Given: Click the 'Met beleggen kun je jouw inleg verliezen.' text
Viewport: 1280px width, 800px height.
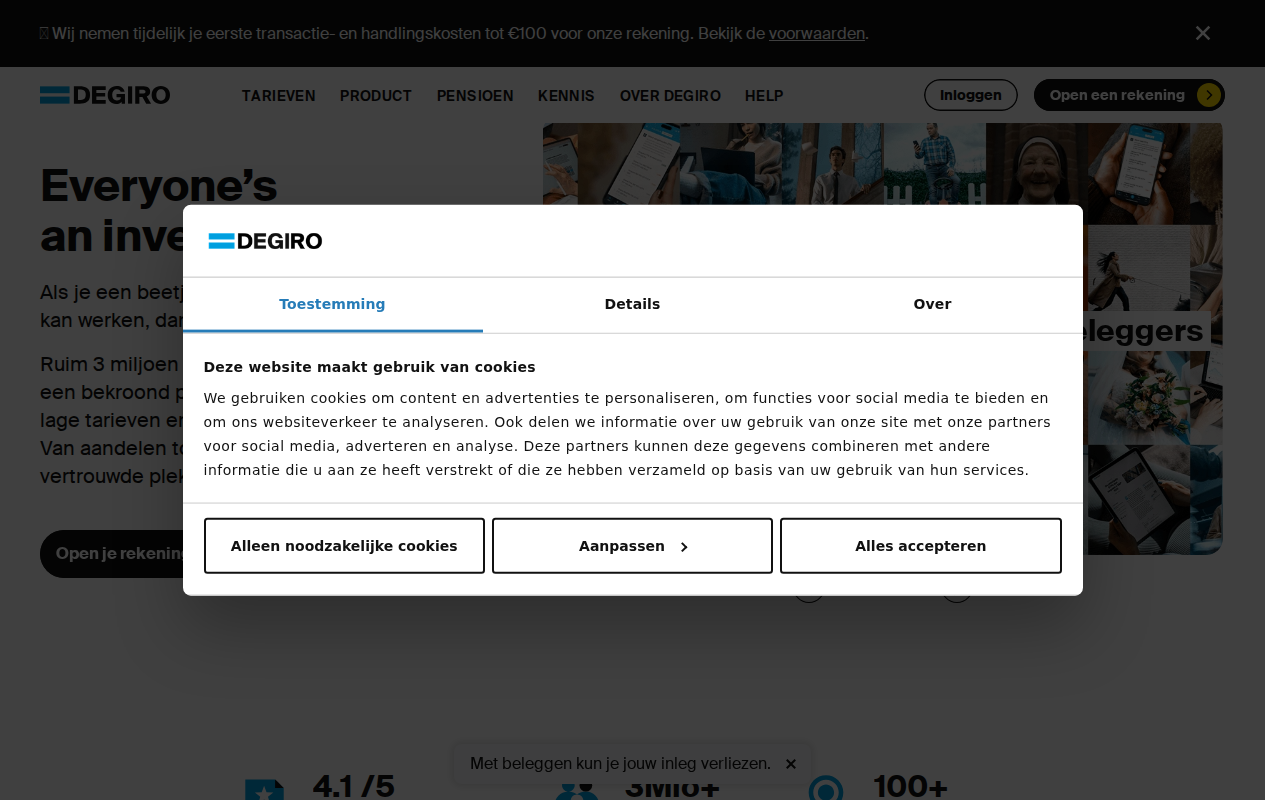Looking at the screenshot, I should point(620,764).
